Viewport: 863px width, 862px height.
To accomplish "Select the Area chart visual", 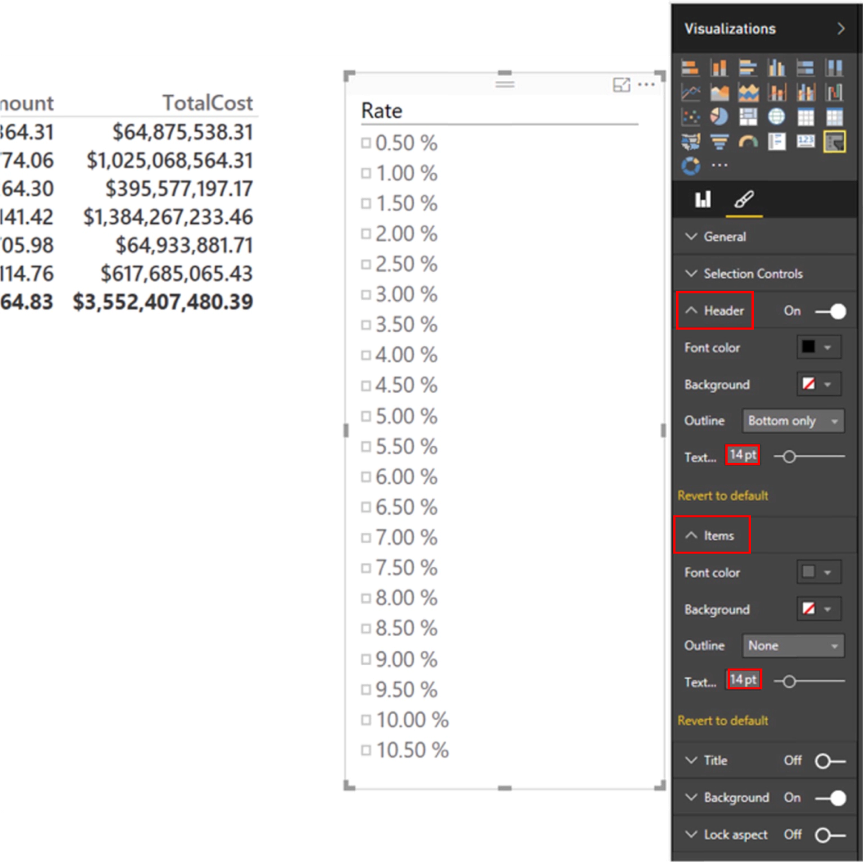I will [x=719, y=92].
